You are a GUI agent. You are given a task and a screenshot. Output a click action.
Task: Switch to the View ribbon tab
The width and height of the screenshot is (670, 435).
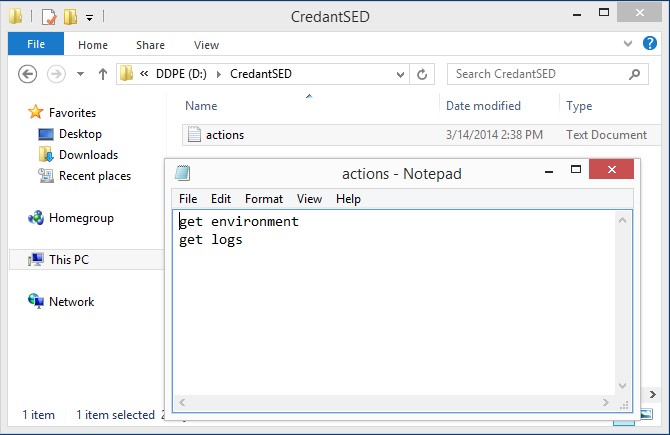pyautogui.click(x=206, y=45)
